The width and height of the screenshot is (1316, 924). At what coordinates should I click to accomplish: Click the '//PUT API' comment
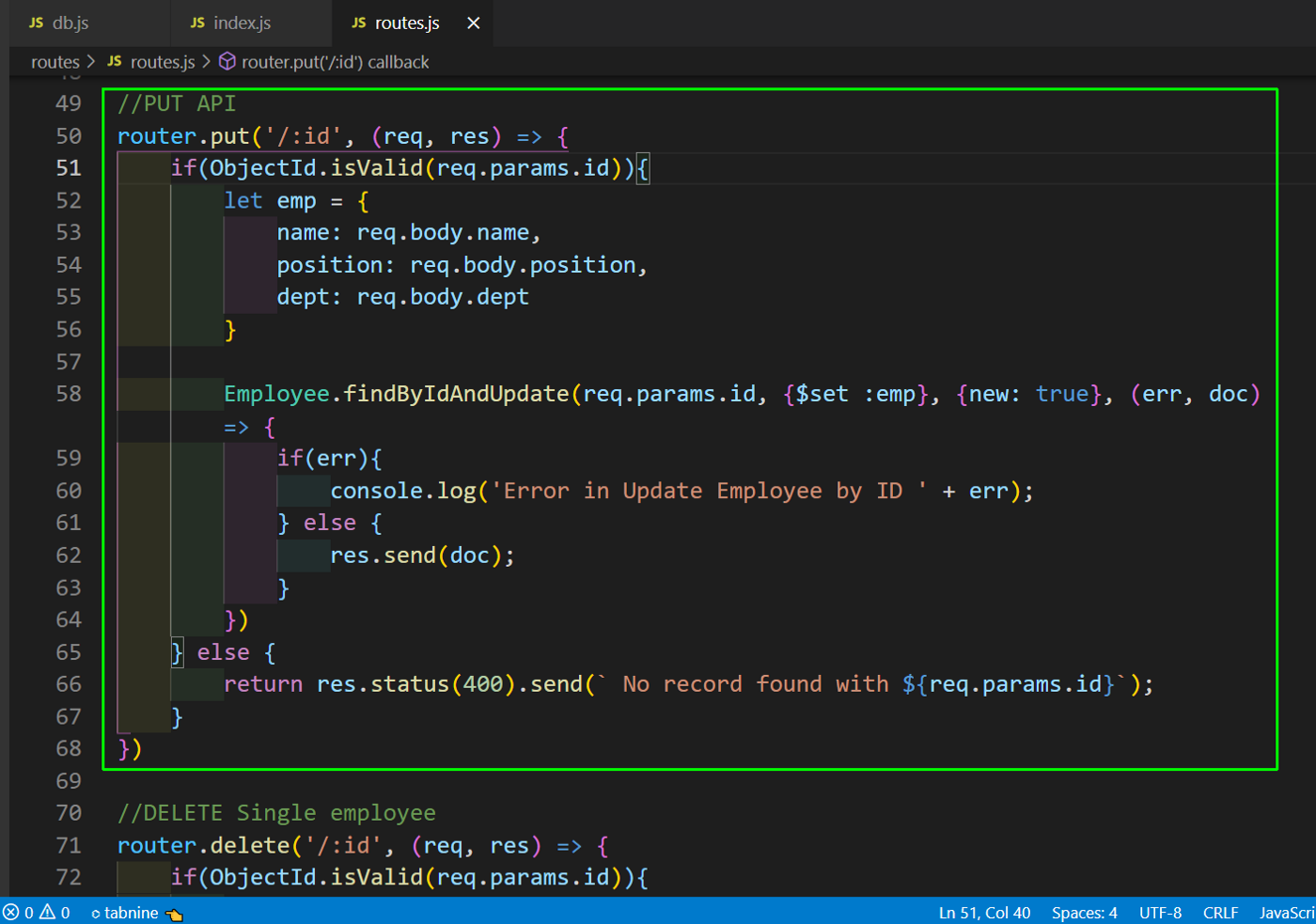tap(177, 103)
